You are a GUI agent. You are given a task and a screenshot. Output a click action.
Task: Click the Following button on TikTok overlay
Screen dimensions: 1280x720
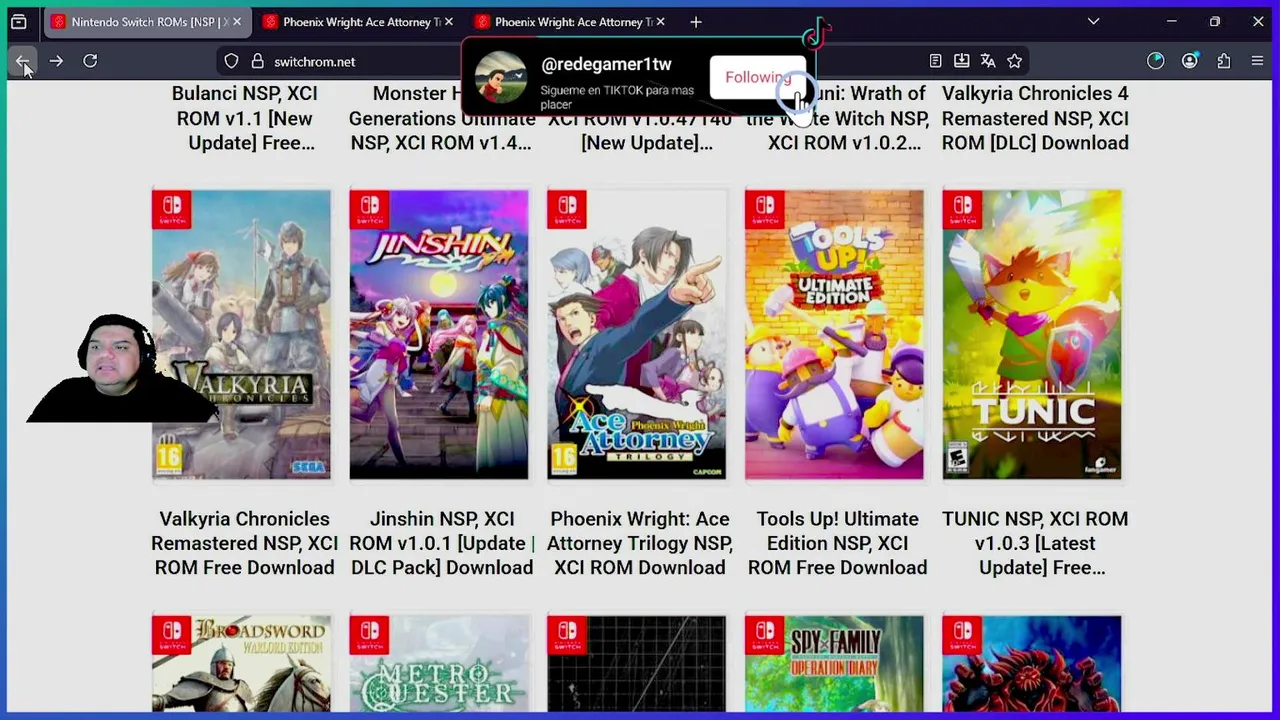pos(758,78)
